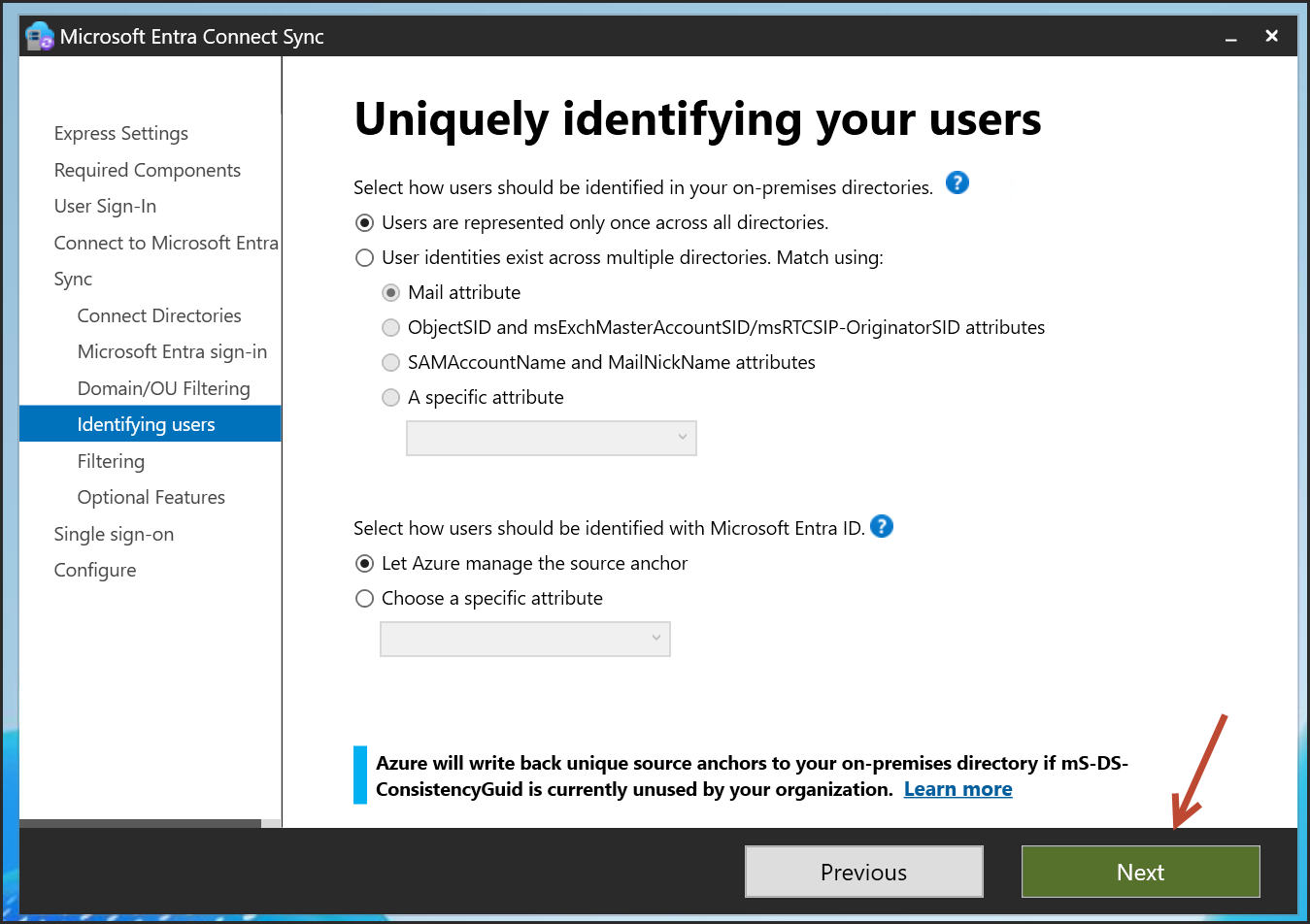Click the help icon next to Microsoft Entra ID
The image size is (1310, 924).
click(881, 526)
